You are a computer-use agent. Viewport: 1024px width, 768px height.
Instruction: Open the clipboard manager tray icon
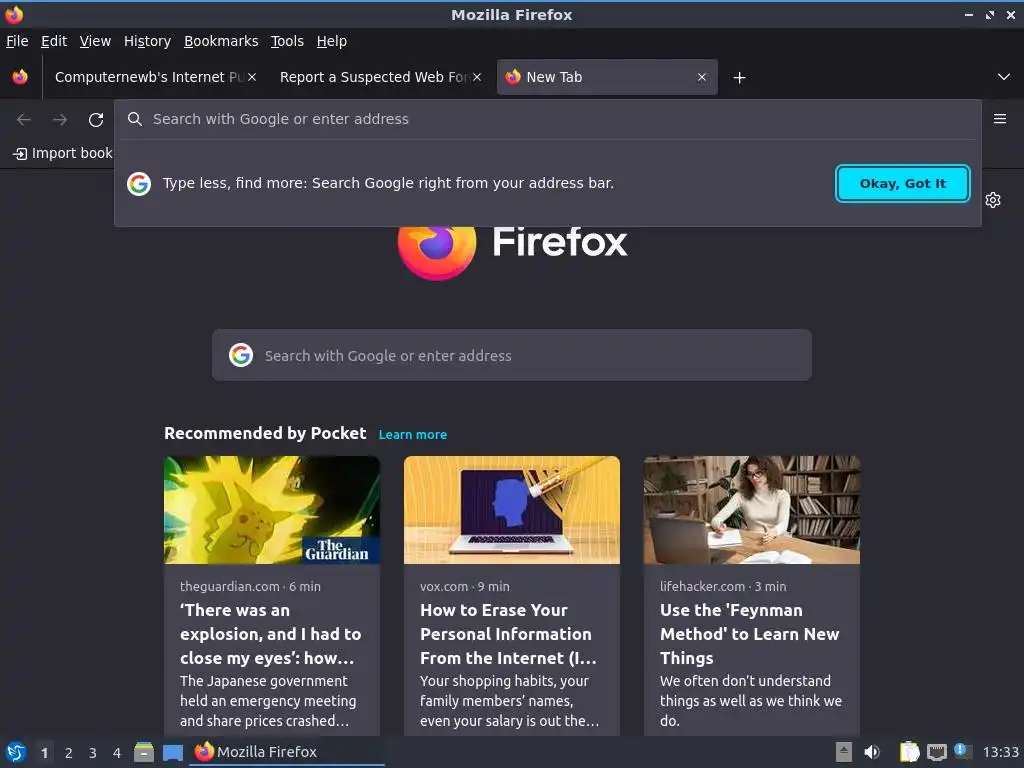[909, 752]
